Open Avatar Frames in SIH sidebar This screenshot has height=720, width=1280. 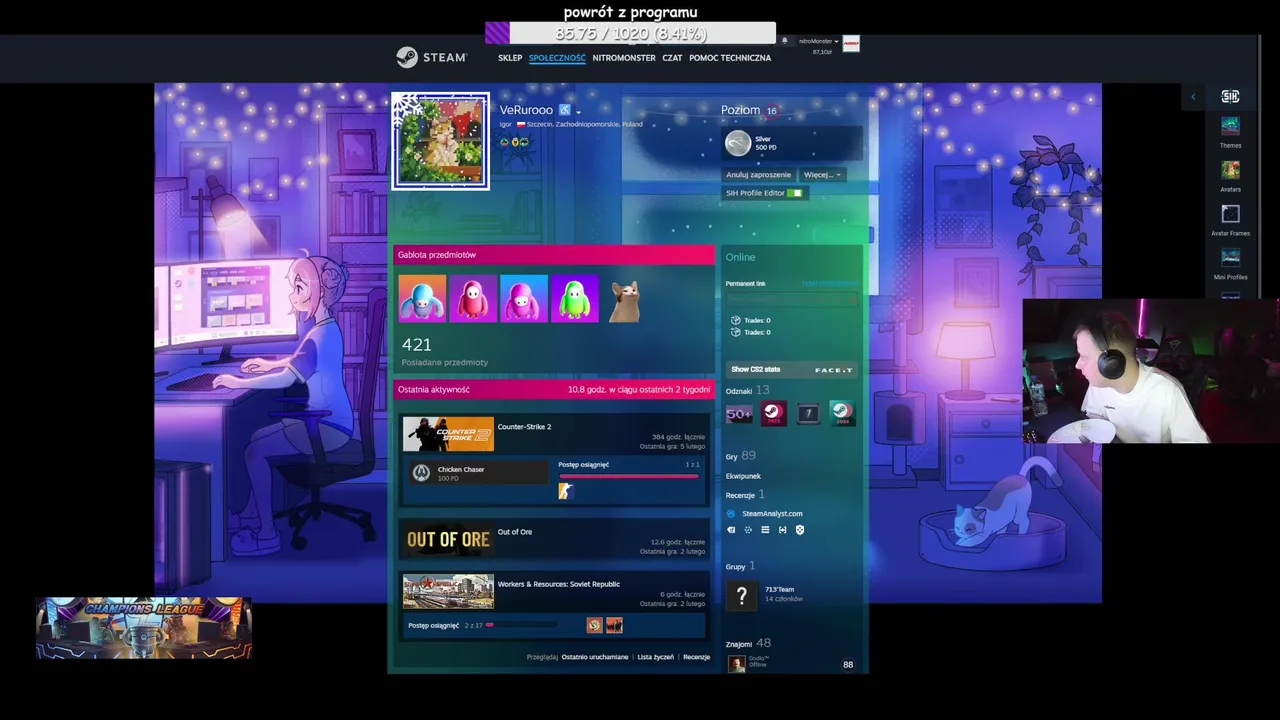pos(1230,220)
